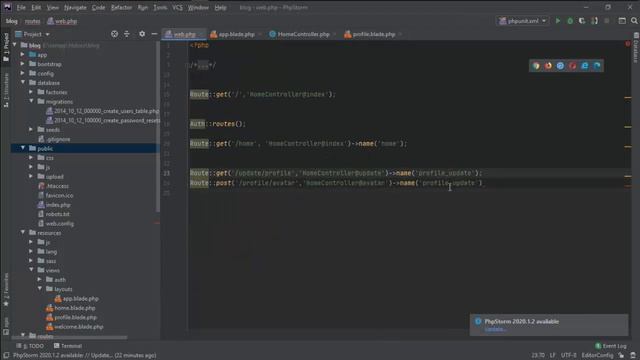Select welcome.blade.php in project tree
Screen dimensions: 640x360
[78, 327]
